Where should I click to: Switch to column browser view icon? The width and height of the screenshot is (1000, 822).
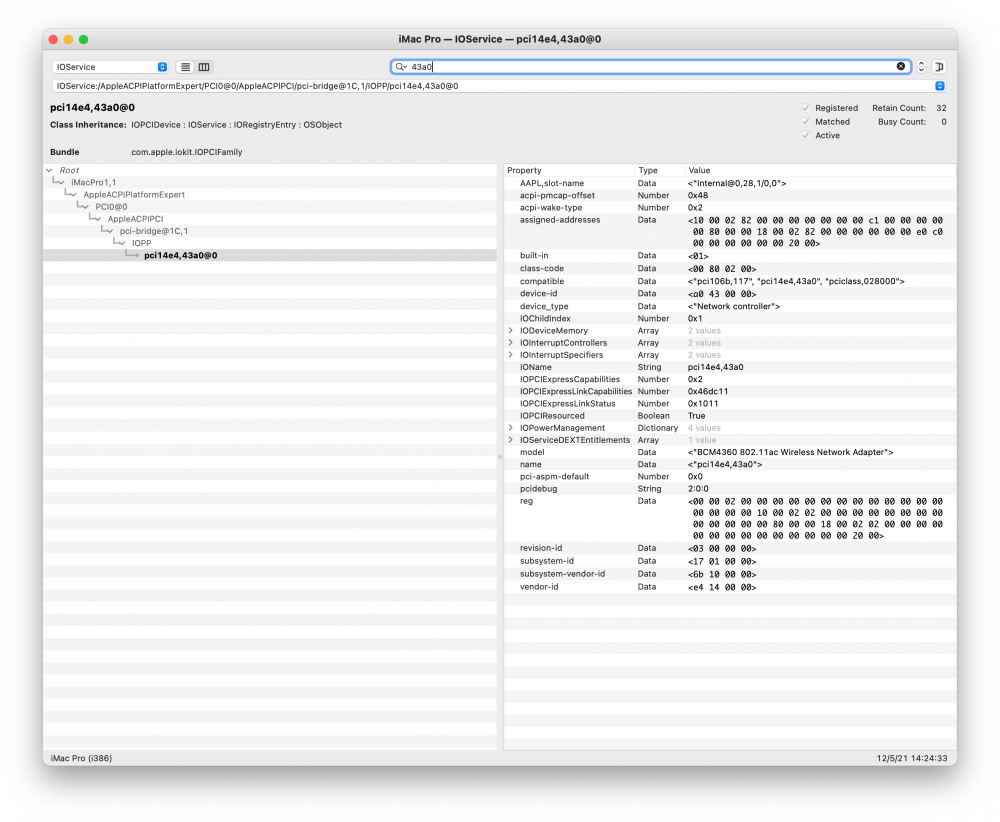(x=204, y=67)
